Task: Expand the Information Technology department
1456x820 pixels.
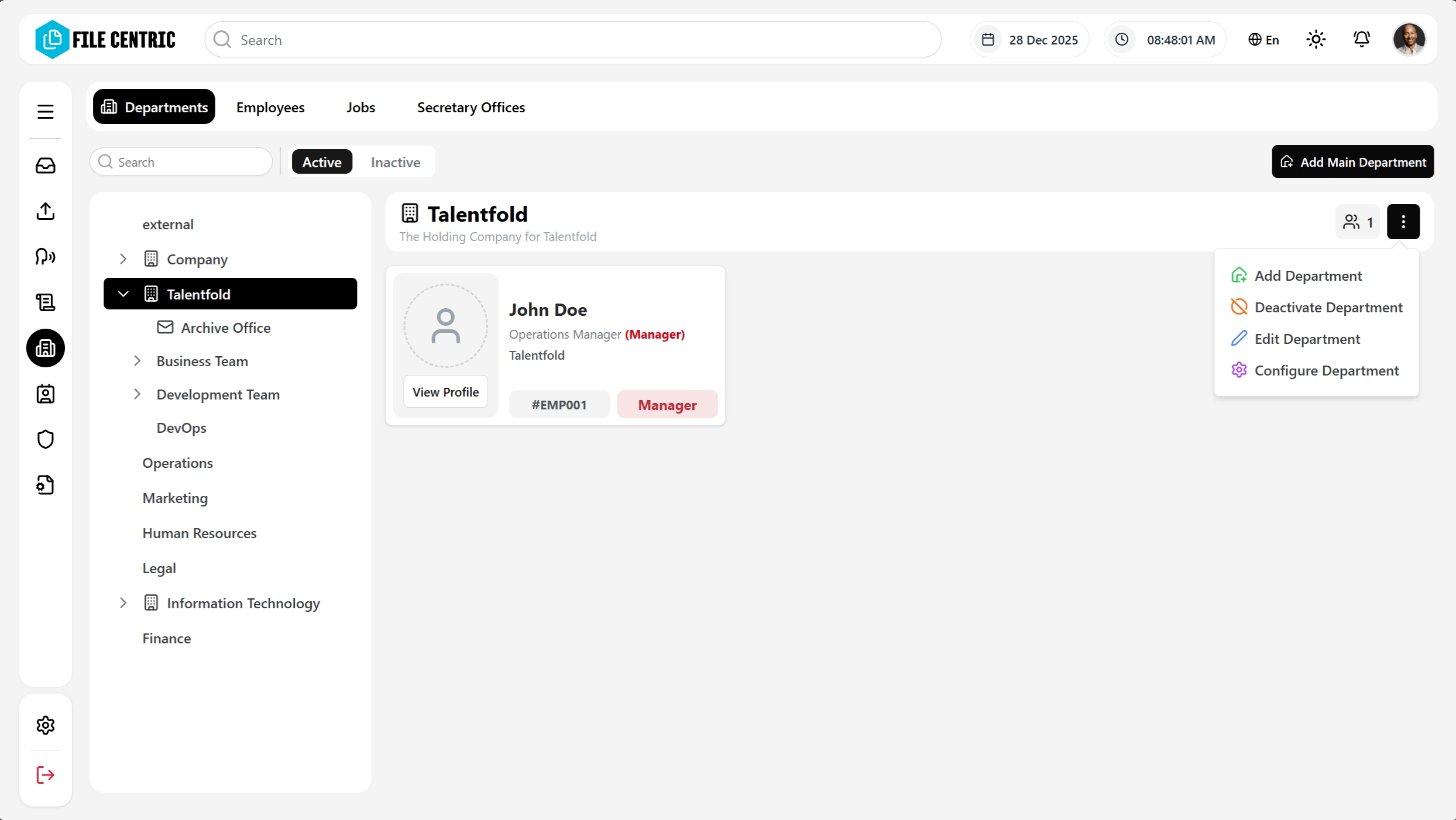Action: 122,603
